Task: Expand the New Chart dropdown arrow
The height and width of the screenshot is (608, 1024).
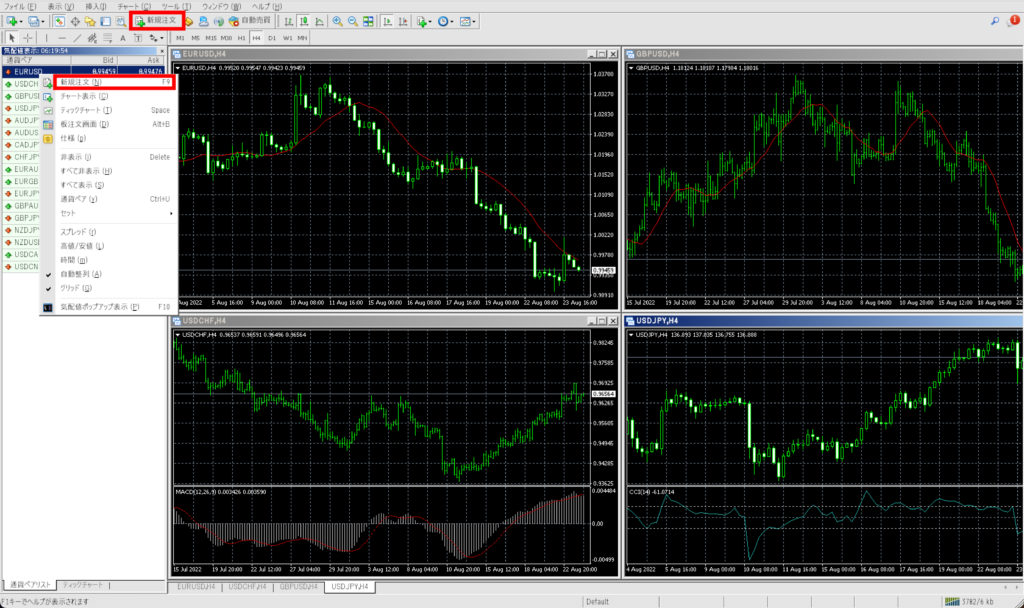Action: (21, 22)
